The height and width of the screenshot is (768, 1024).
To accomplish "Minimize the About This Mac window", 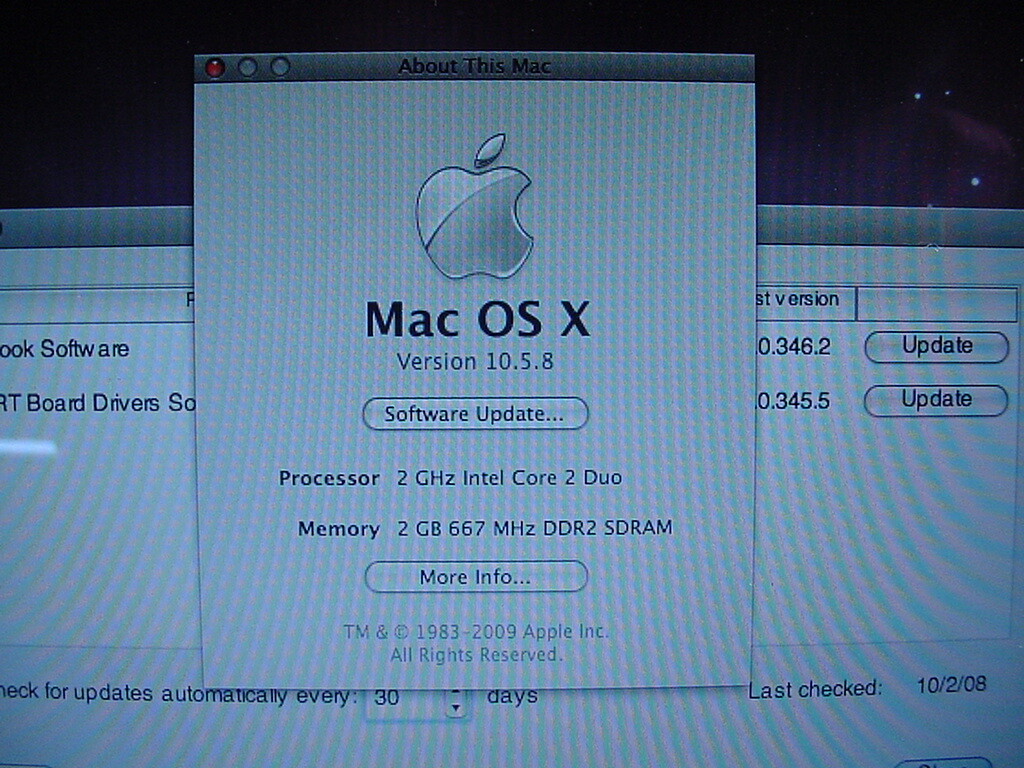I will [x=248, y=67].
